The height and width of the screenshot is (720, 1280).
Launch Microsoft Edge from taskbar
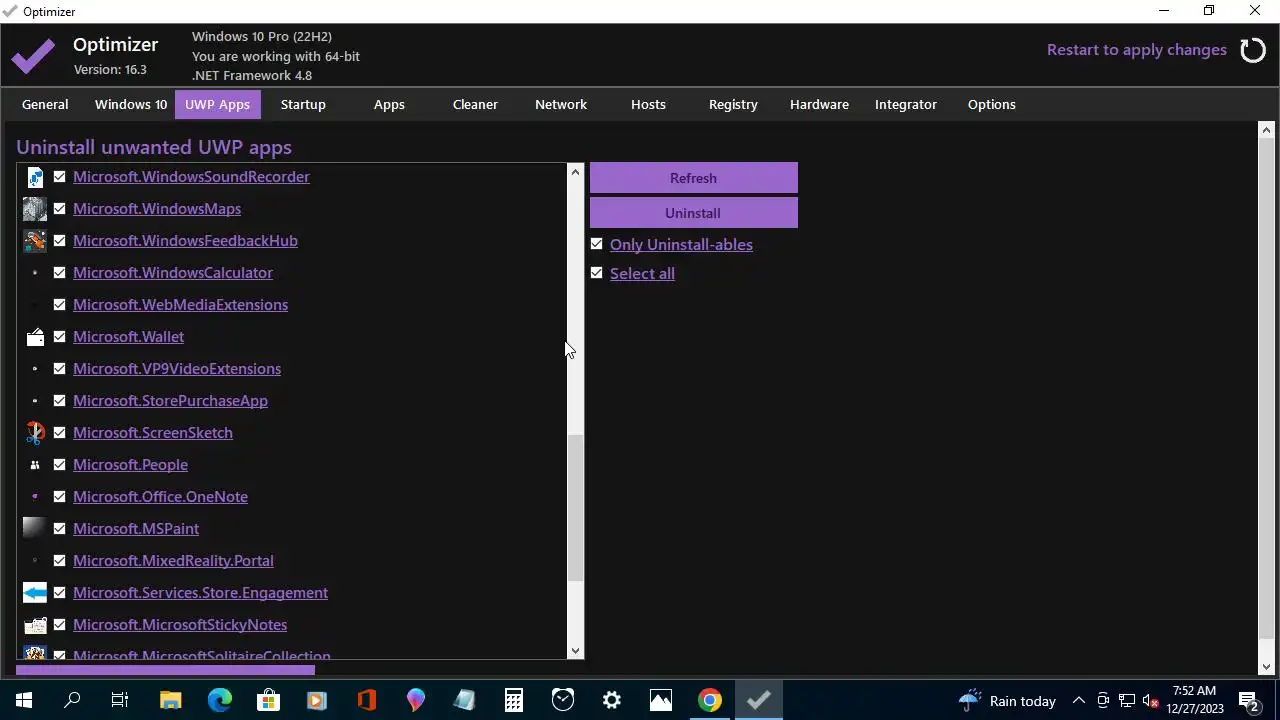219,700
